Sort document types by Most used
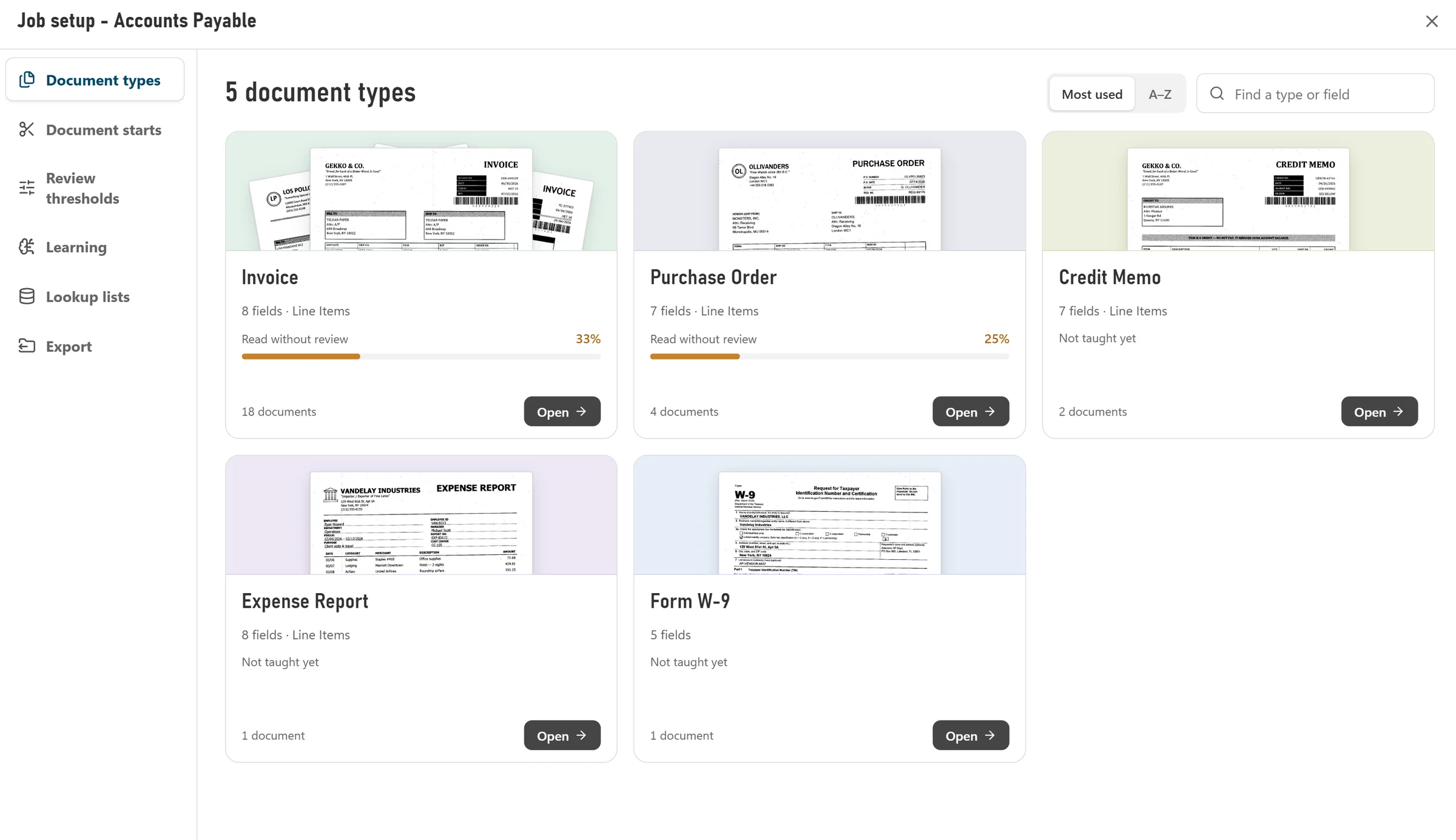The image size is (1456, 840). coord(1092,94)
